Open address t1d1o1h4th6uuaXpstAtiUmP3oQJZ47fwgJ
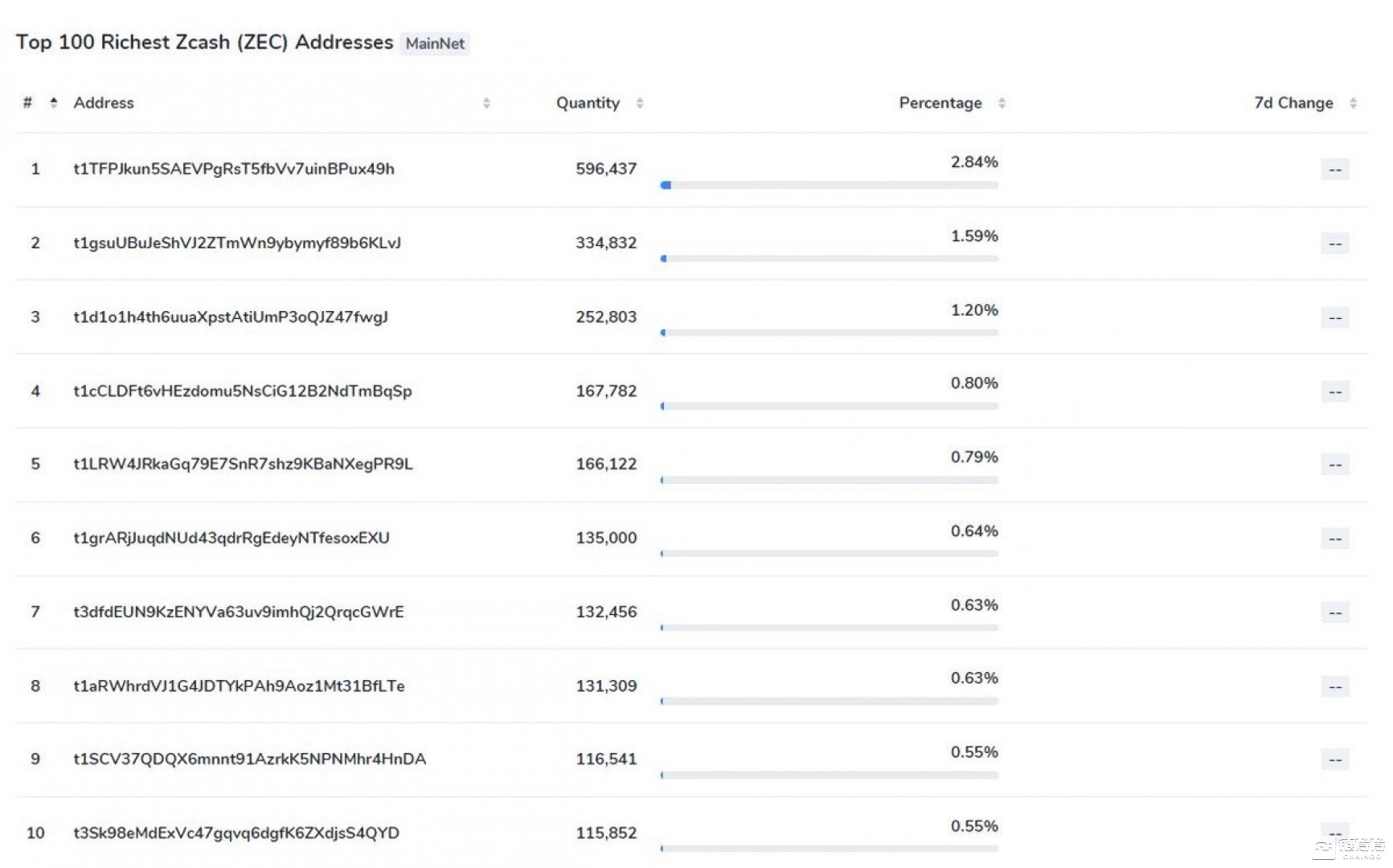This screenshot has width=1393, height=868. [x=231, y=317]
